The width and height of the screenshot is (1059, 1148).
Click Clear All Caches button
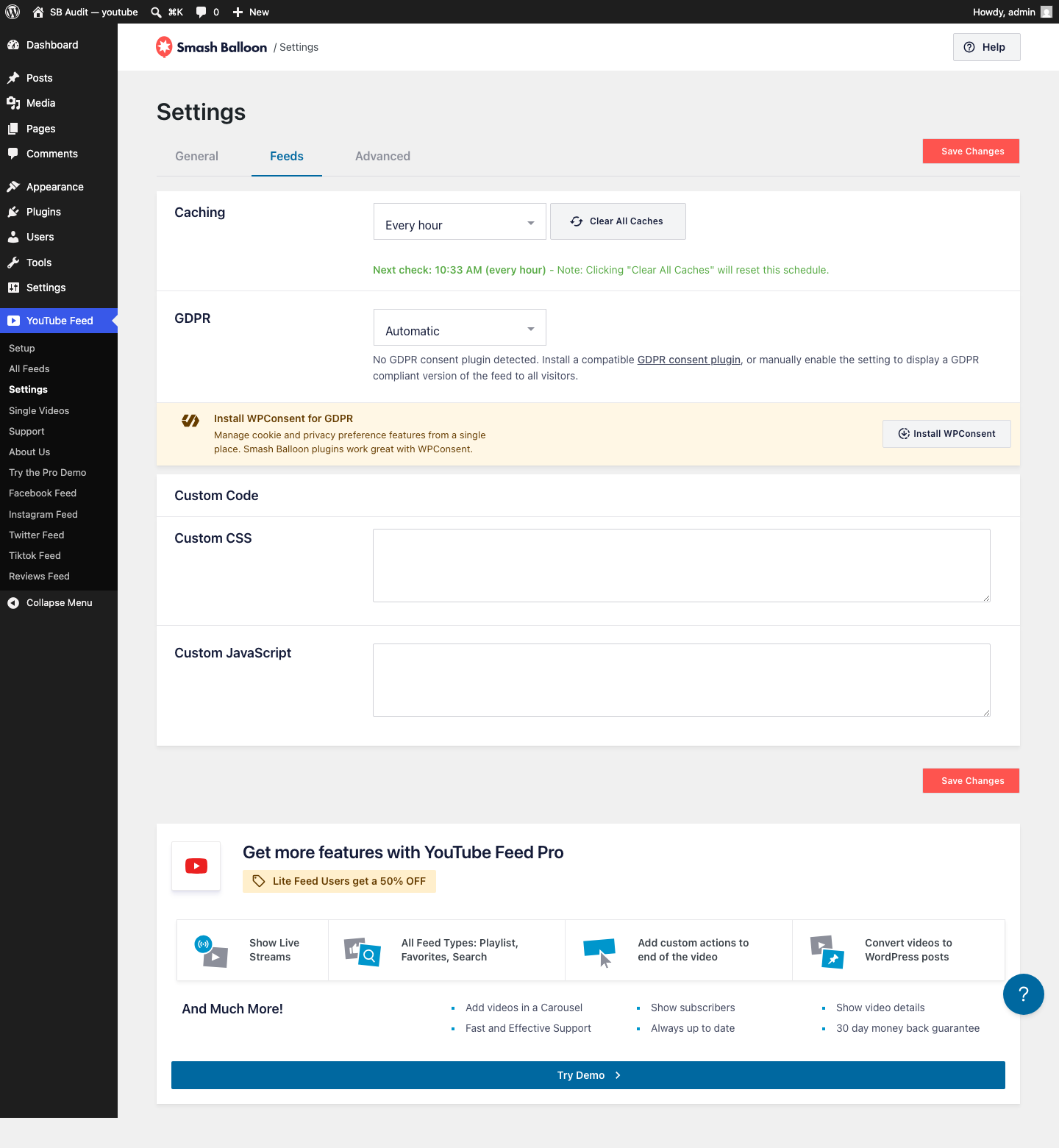click(x=618, y=221)
